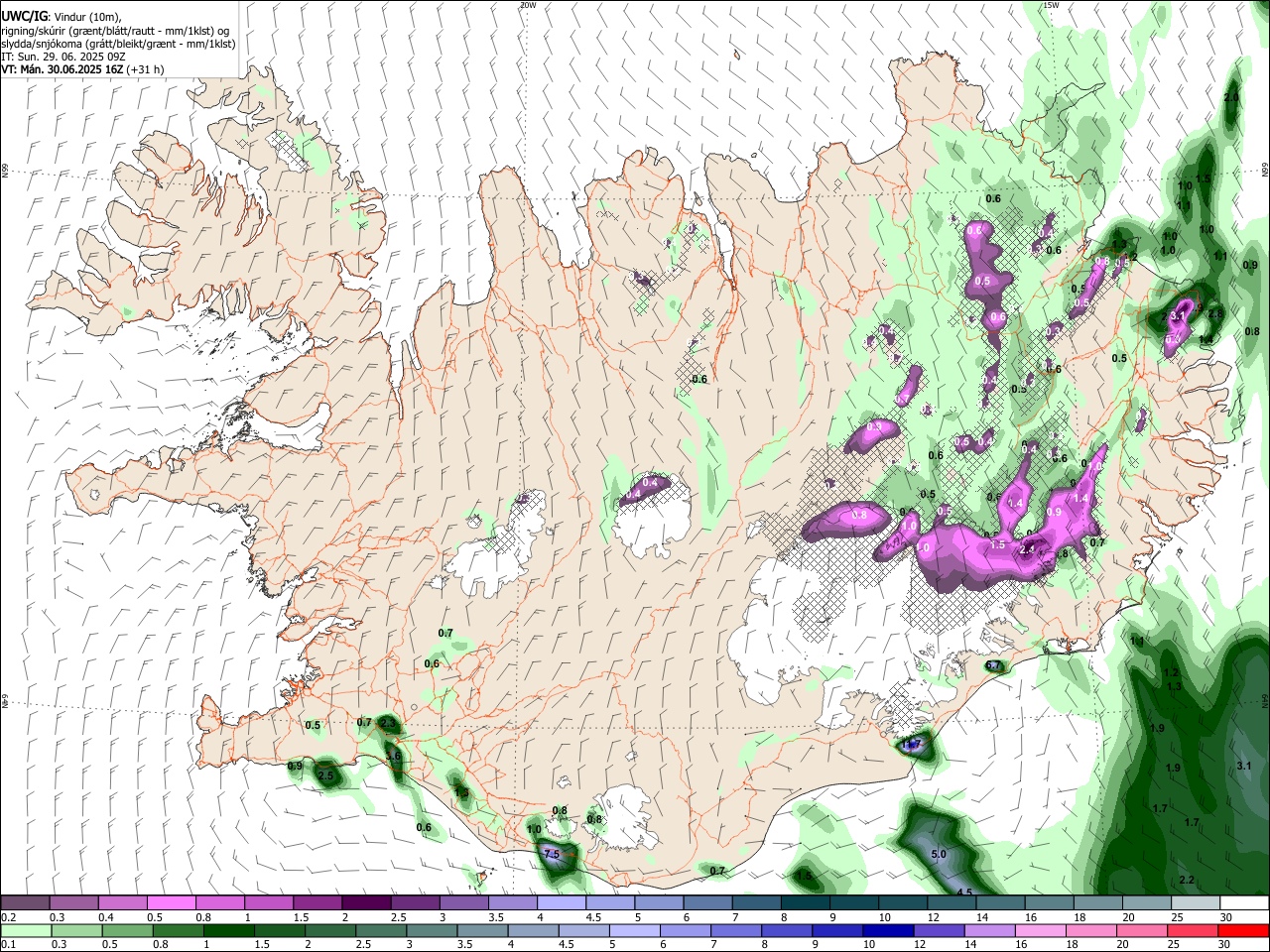The height and width of the screenshot is (952, 1270).
Task: Click the 'IT: Sun. 29. 06. 2025 09Z' line
Action: click(x=63, y=57)
